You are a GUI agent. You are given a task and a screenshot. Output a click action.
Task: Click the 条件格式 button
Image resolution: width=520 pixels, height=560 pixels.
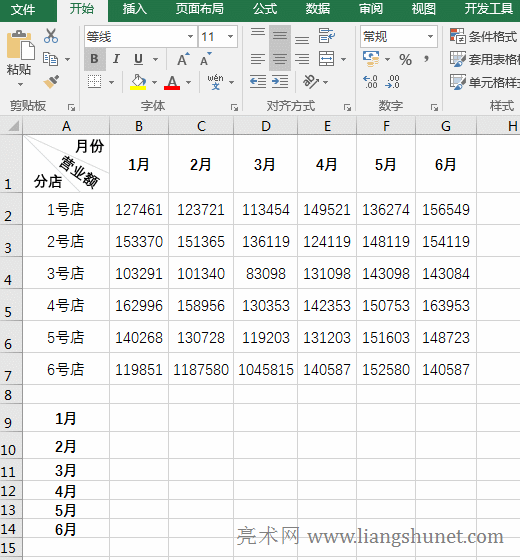(x=484, y=36)
